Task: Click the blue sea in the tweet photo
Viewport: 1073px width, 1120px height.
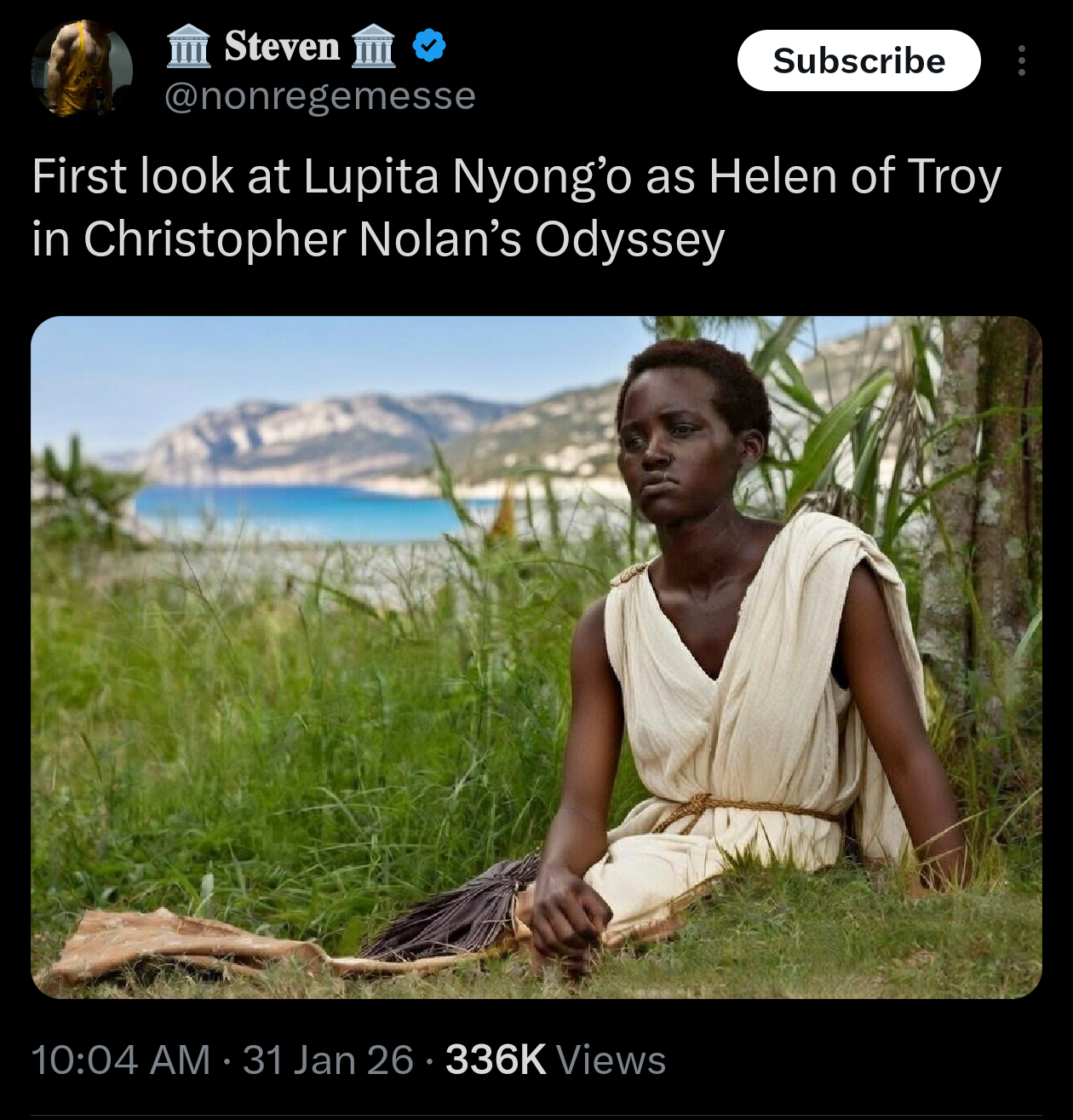Action: coord(298,511)
